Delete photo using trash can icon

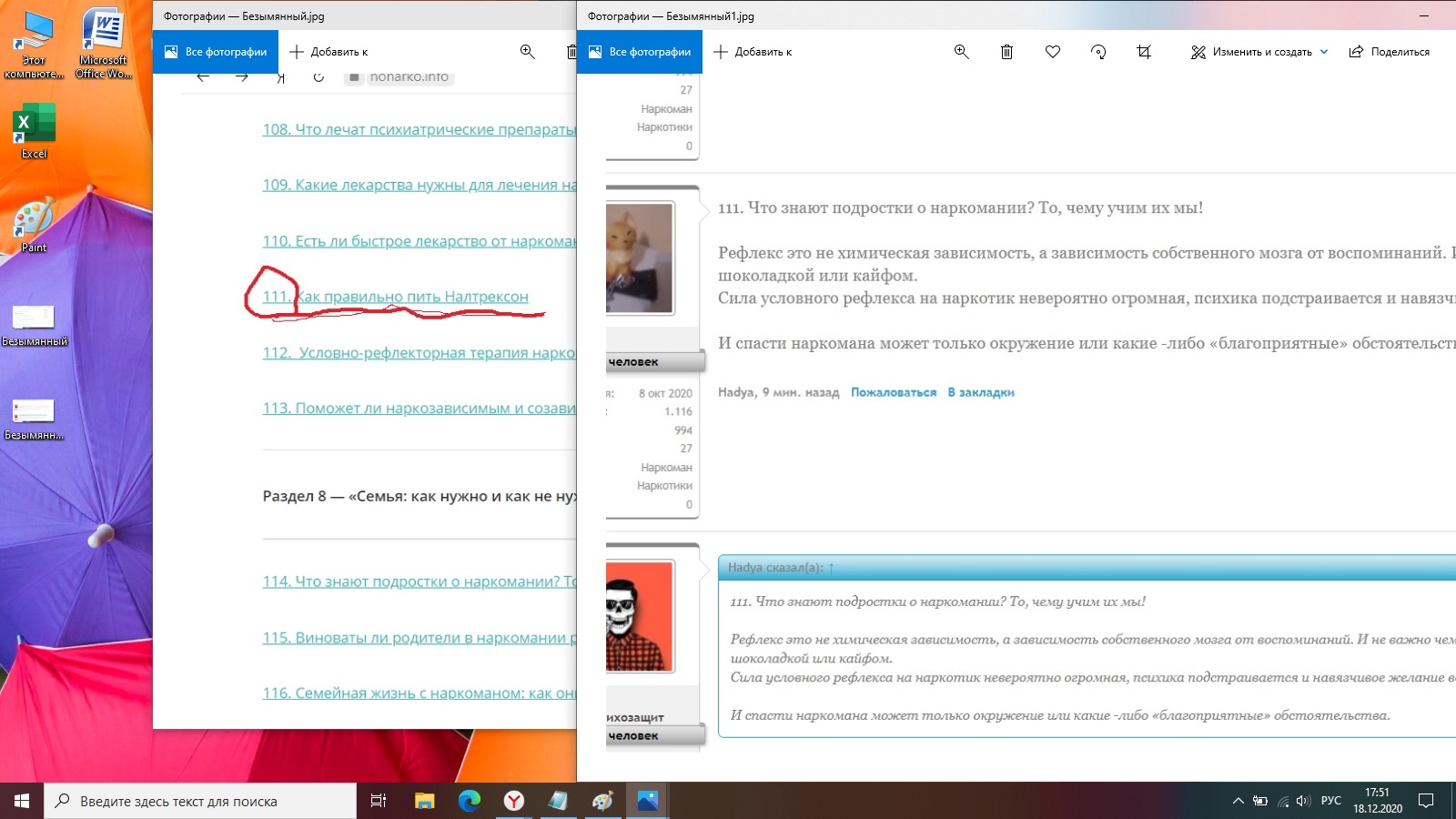click(x=1006, y=52)
